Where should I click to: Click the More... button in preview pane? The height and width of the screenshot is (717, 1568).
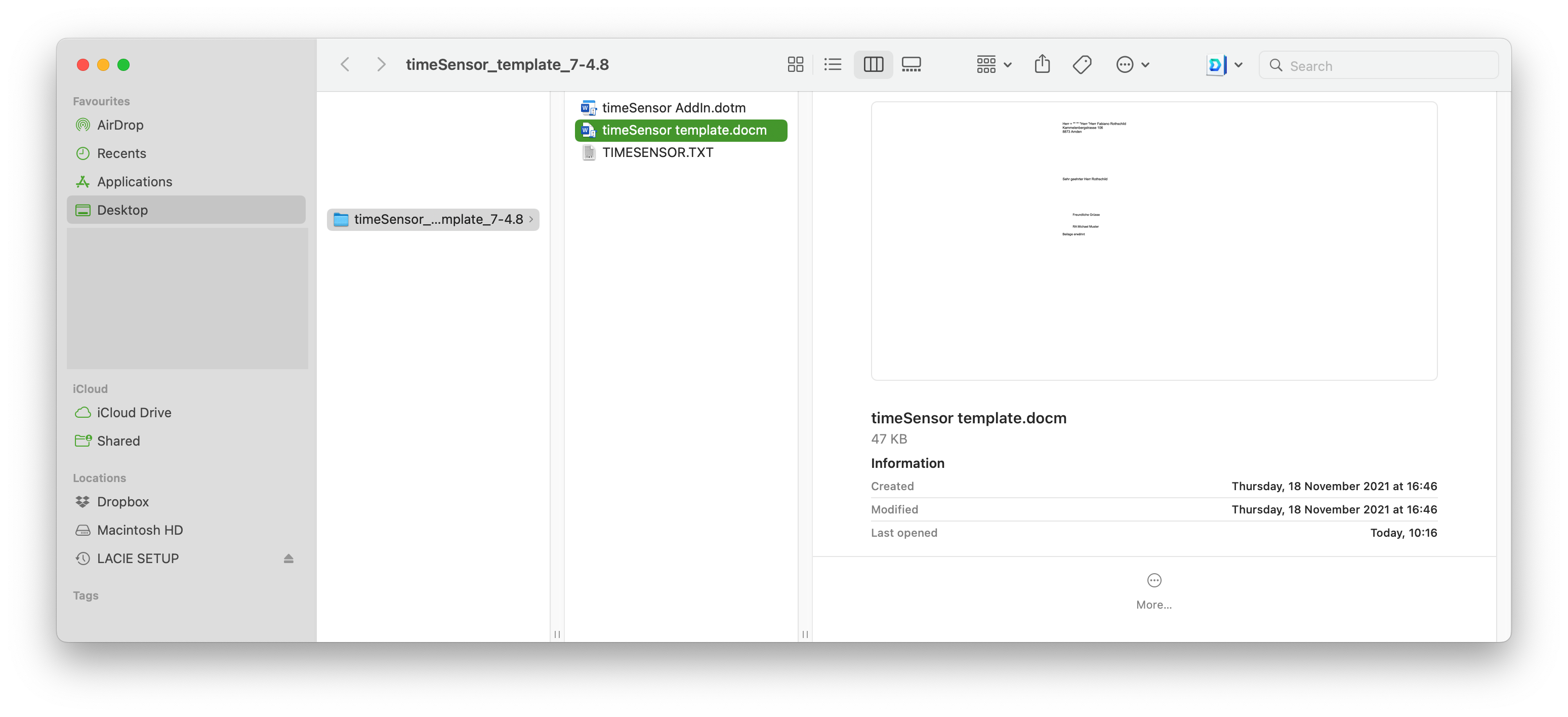pos(1153,591)
